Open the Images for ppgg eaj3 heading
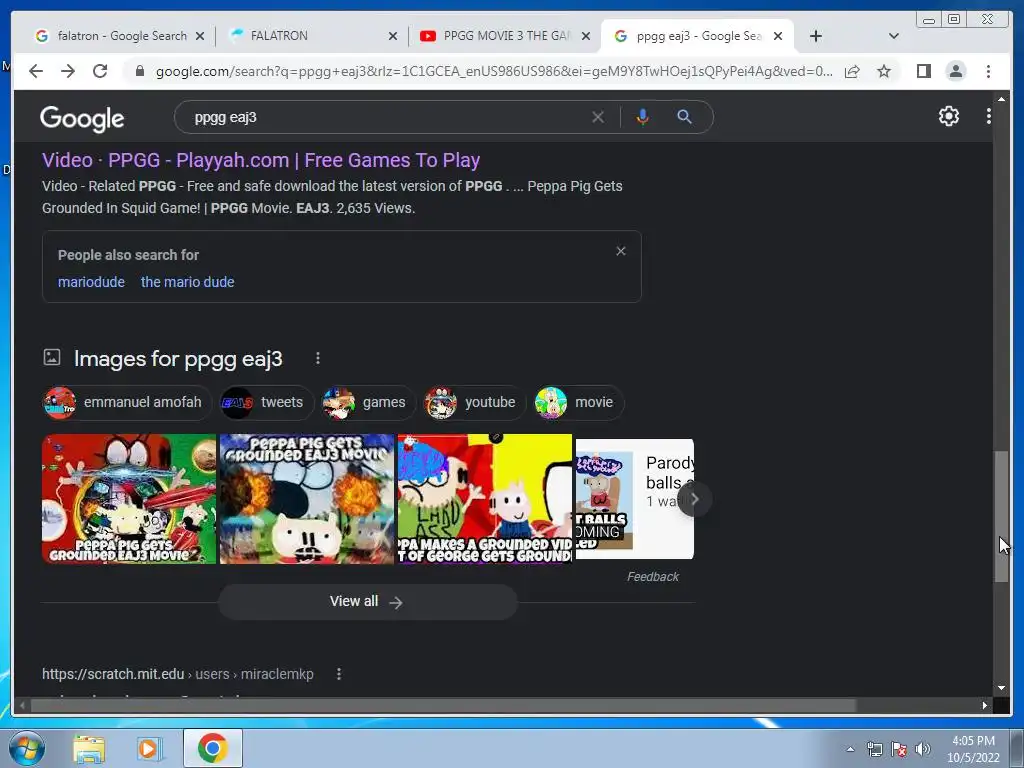1024x768 pixels. [x=178, y=359]
